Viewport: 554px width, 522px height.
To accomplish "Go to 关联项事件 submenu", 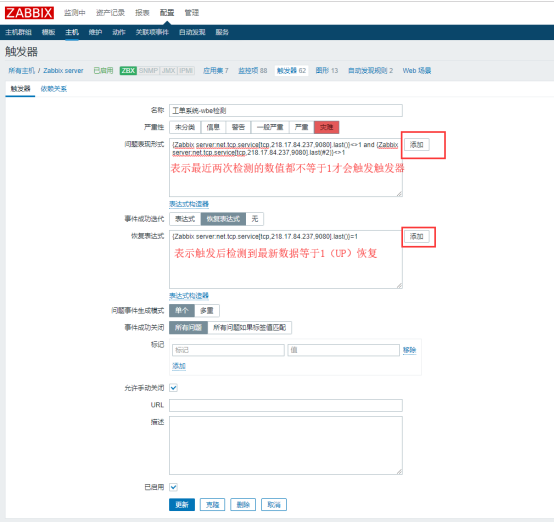I will [x=152, y=32].
